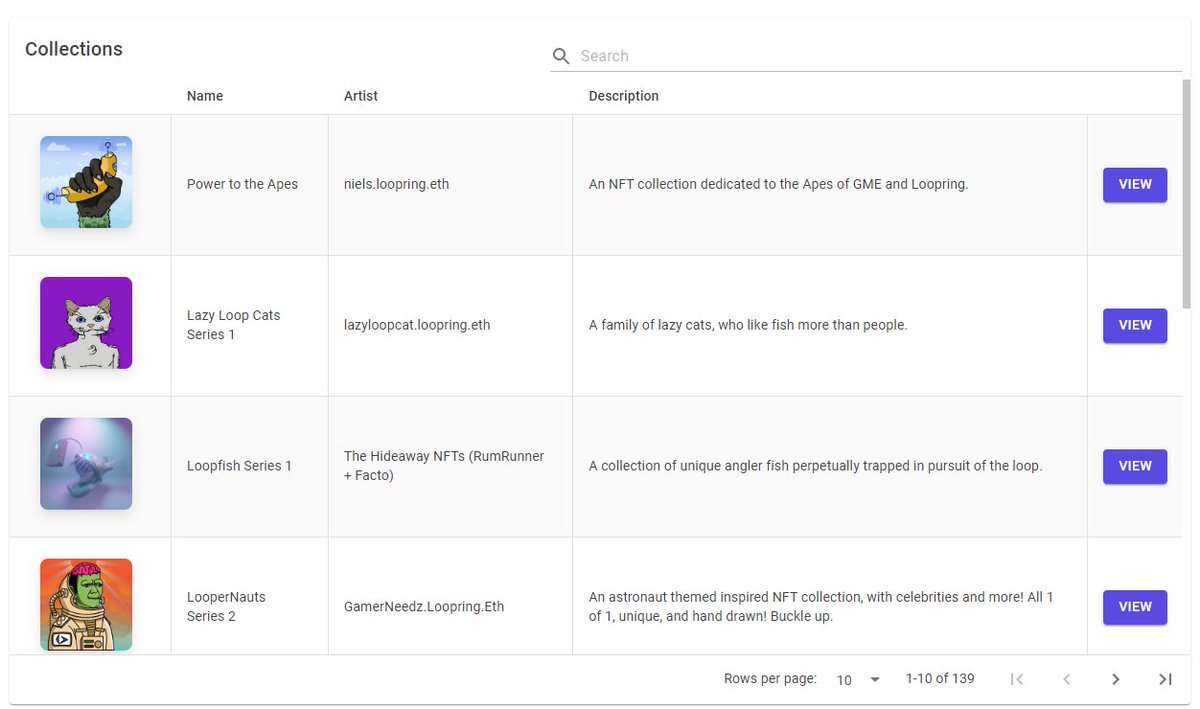View the Loopfish Series 1 collection
The width and height of the screenshot is (1200, 709).
[x=1135, y=466]
